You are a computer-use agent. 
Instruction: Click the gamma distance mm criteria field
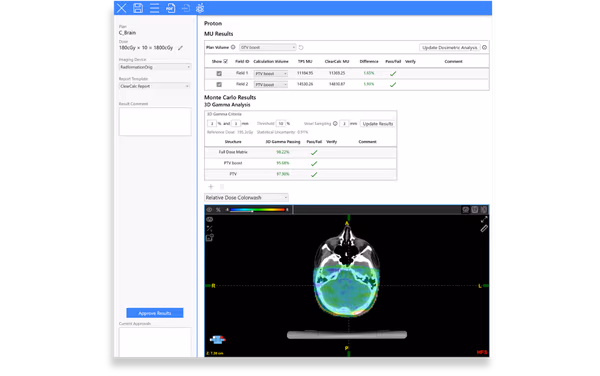pos(236,124)
